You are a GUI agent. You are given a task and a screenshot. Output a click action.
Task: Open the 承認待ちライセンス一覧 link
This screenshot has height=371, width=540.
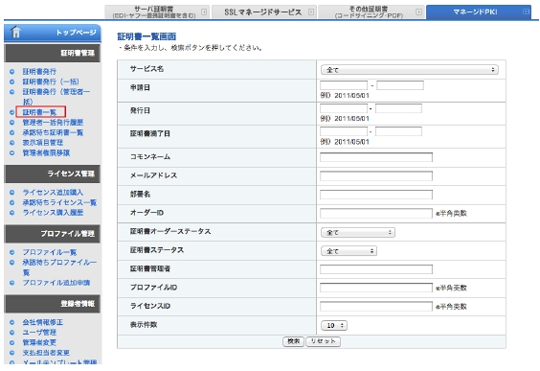tap(60, 202)
